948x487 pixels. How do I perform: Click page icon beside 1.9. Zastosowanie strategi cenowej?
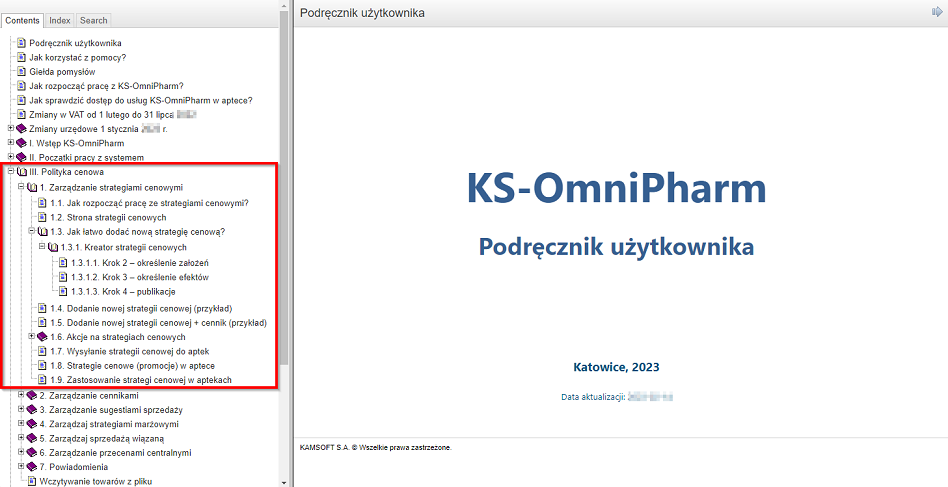pos(42,380)
